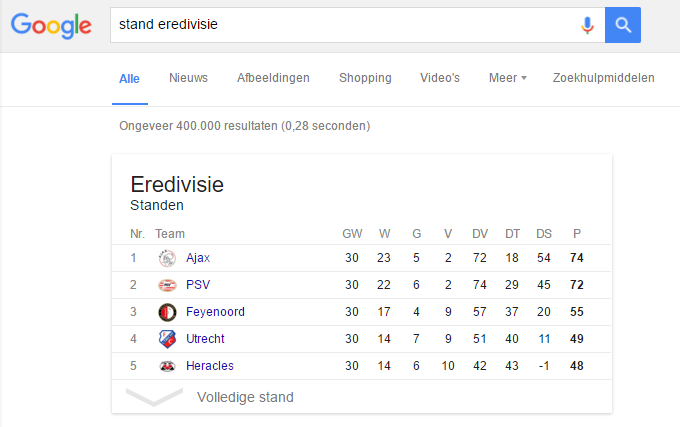Image resolution: width=680 pixels, height=427 pixels.
Task: Open the Volledige stand link
Action: point(245,397)
